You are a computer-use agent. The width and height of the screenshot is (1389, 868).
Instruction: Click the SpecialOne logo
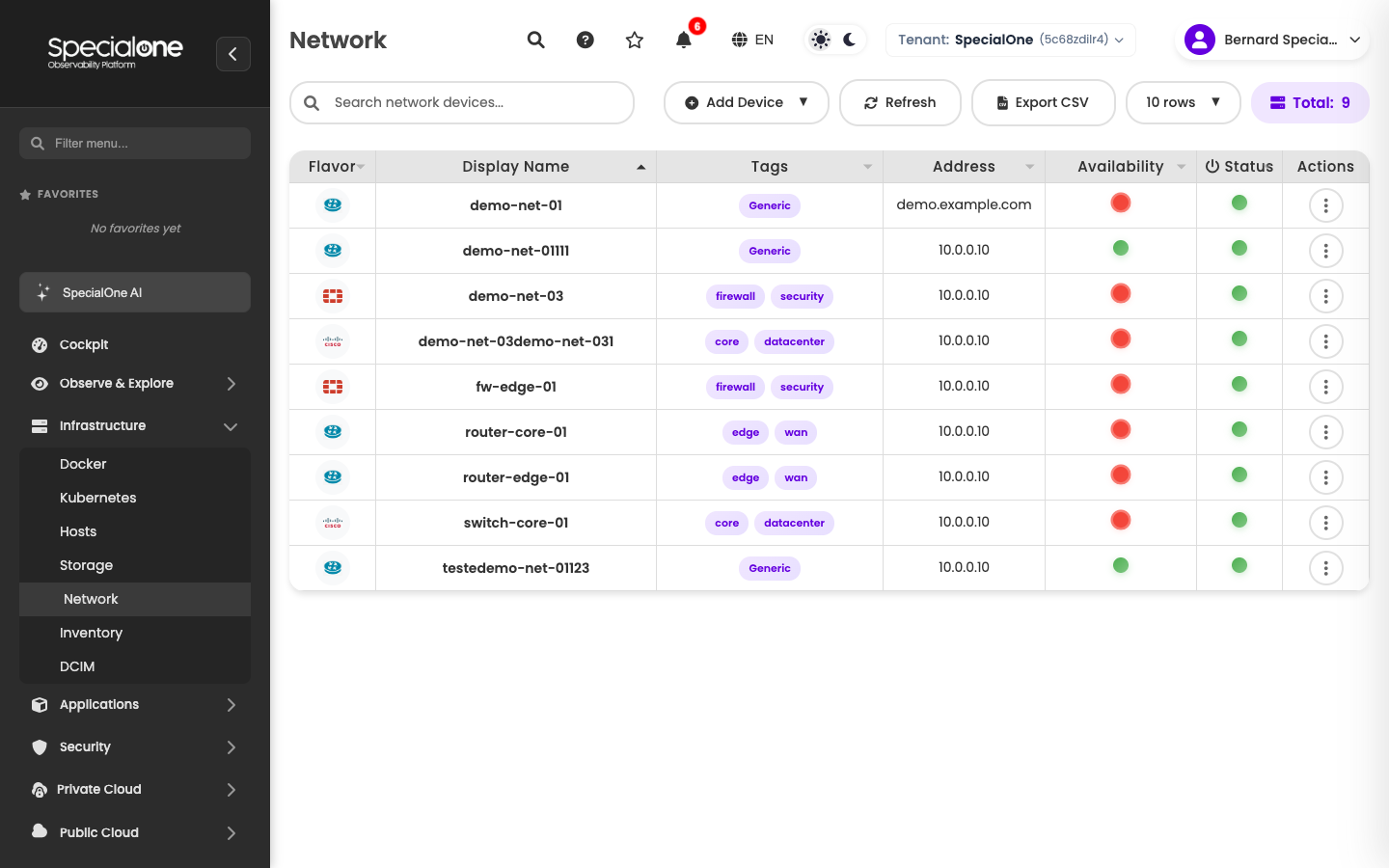point(115,52)
